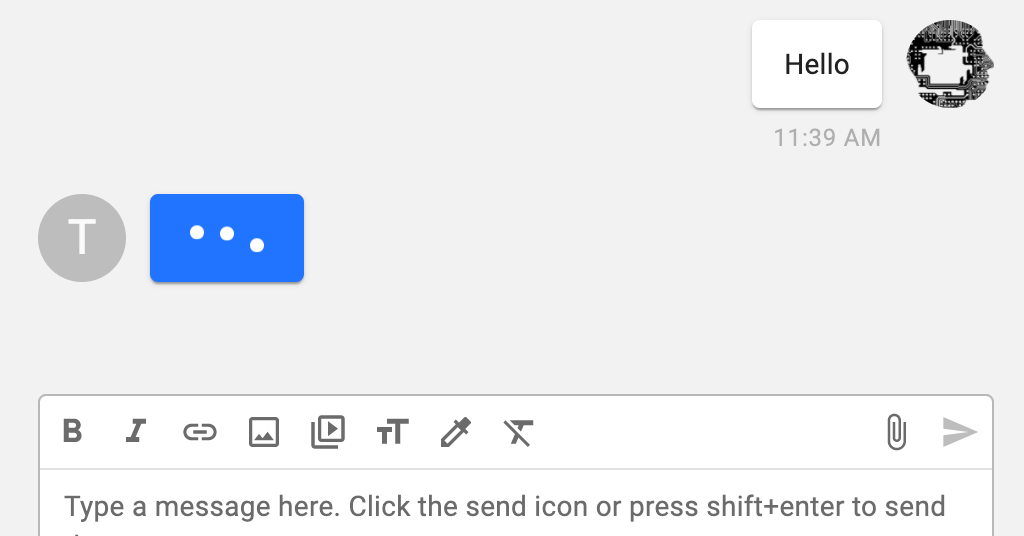Insert a hyperlink into message
The width and height of the screenshot is (1024, 536).
[x=200, y=432]
